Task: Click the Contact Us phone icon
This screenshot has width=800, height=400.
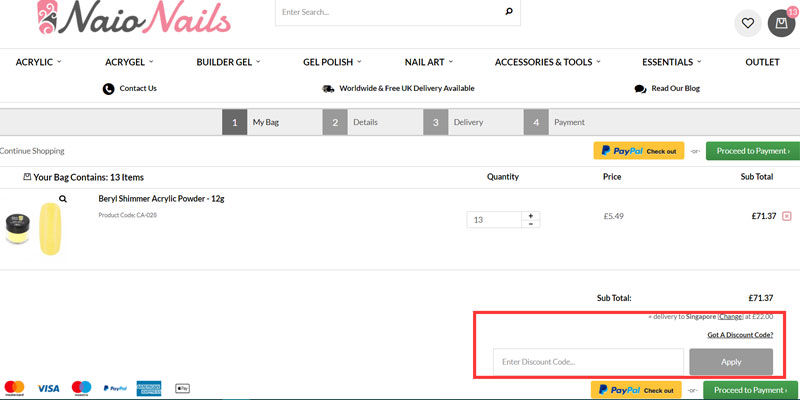Action: [x=108, y=88]
